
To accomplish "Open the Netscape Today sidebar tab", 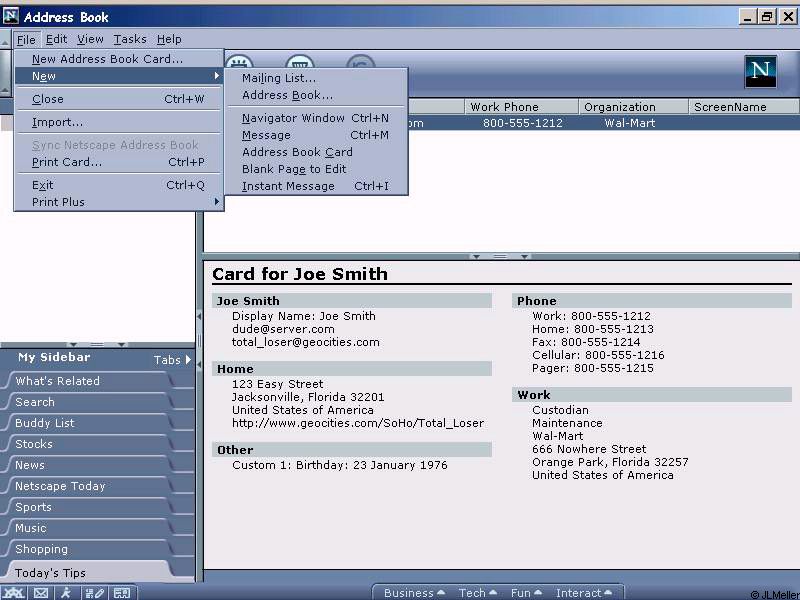I will tap(91, 486).
